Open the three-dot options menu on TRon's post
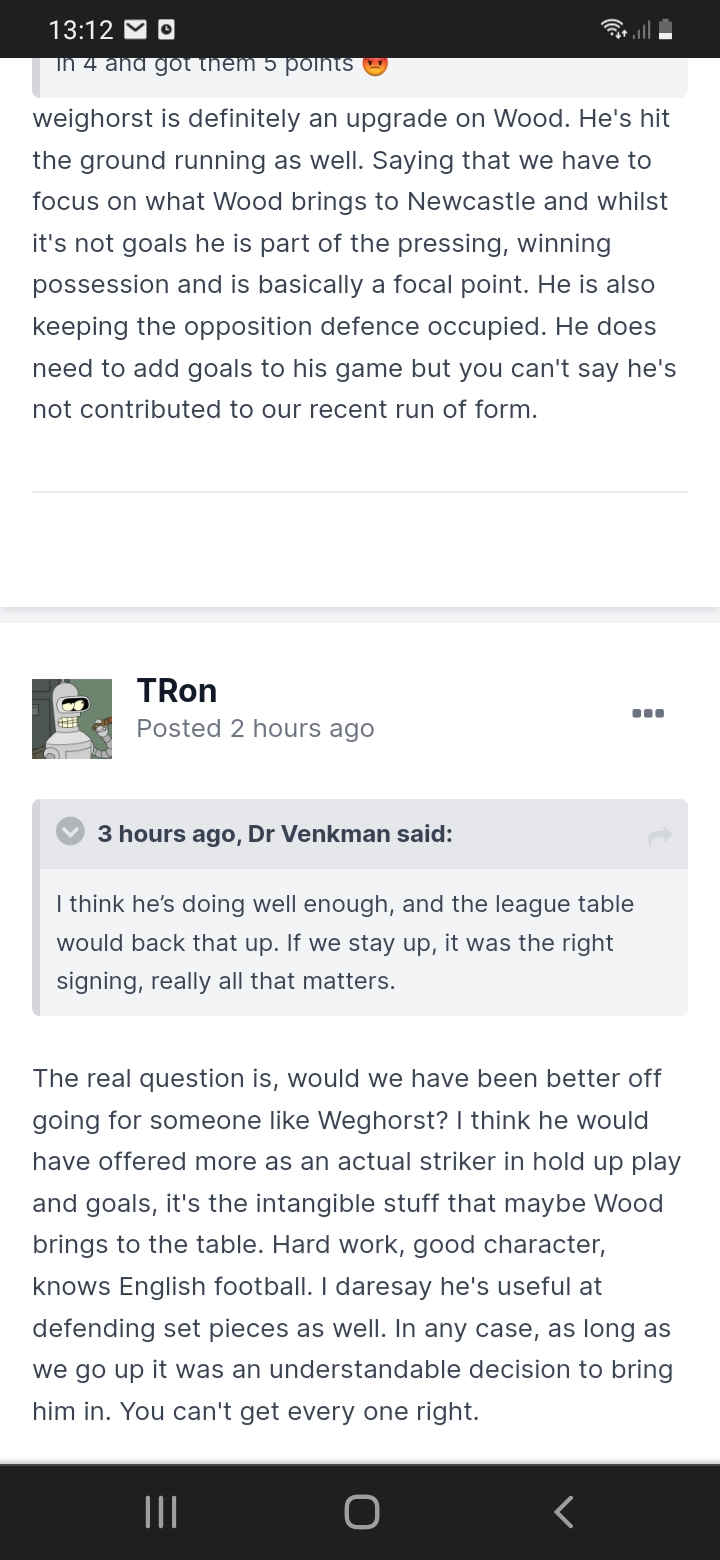720x1560 pixels. tap(648, 713)
